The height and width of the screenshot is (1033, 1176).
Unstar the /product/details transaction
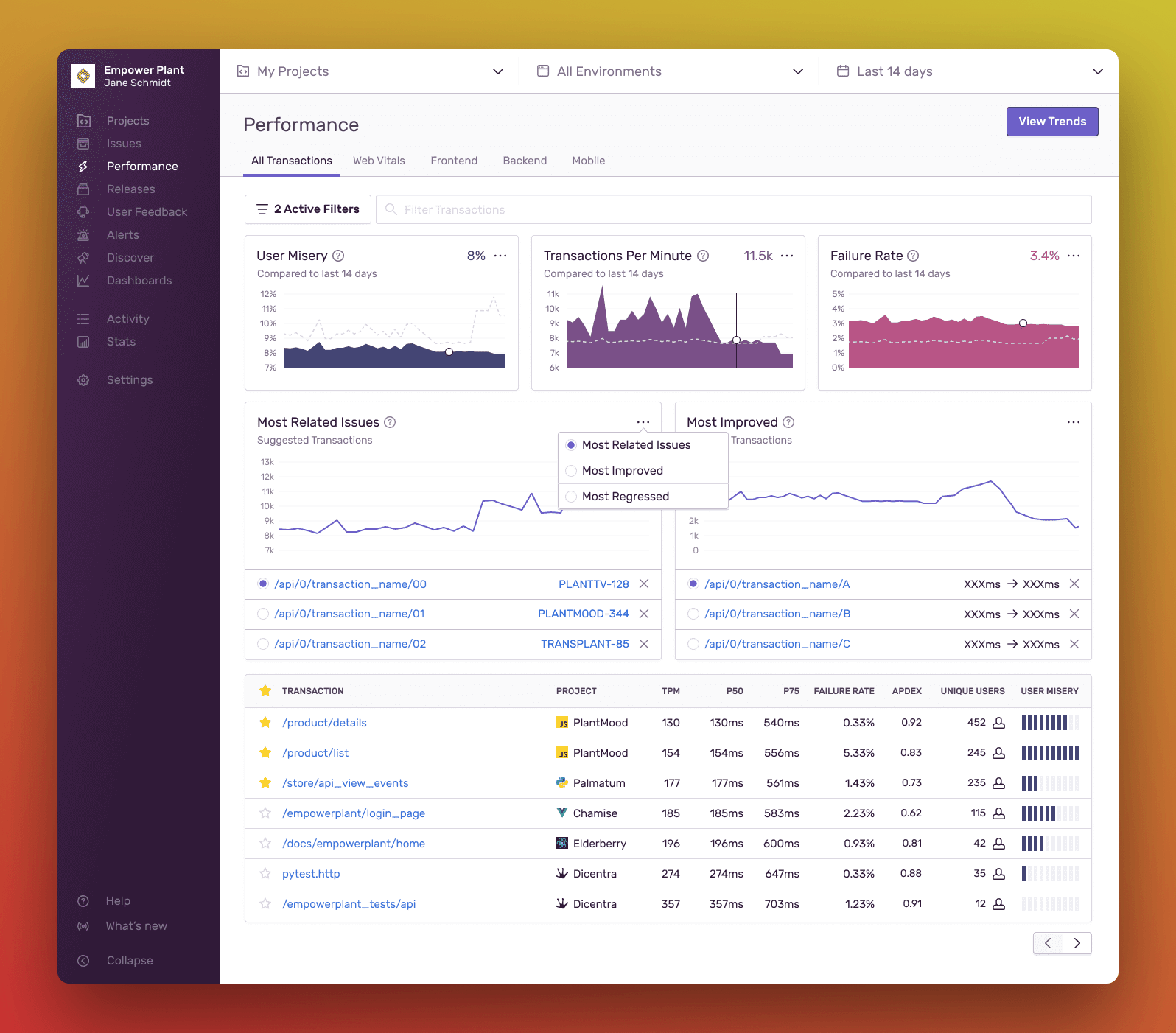[265, 723]
